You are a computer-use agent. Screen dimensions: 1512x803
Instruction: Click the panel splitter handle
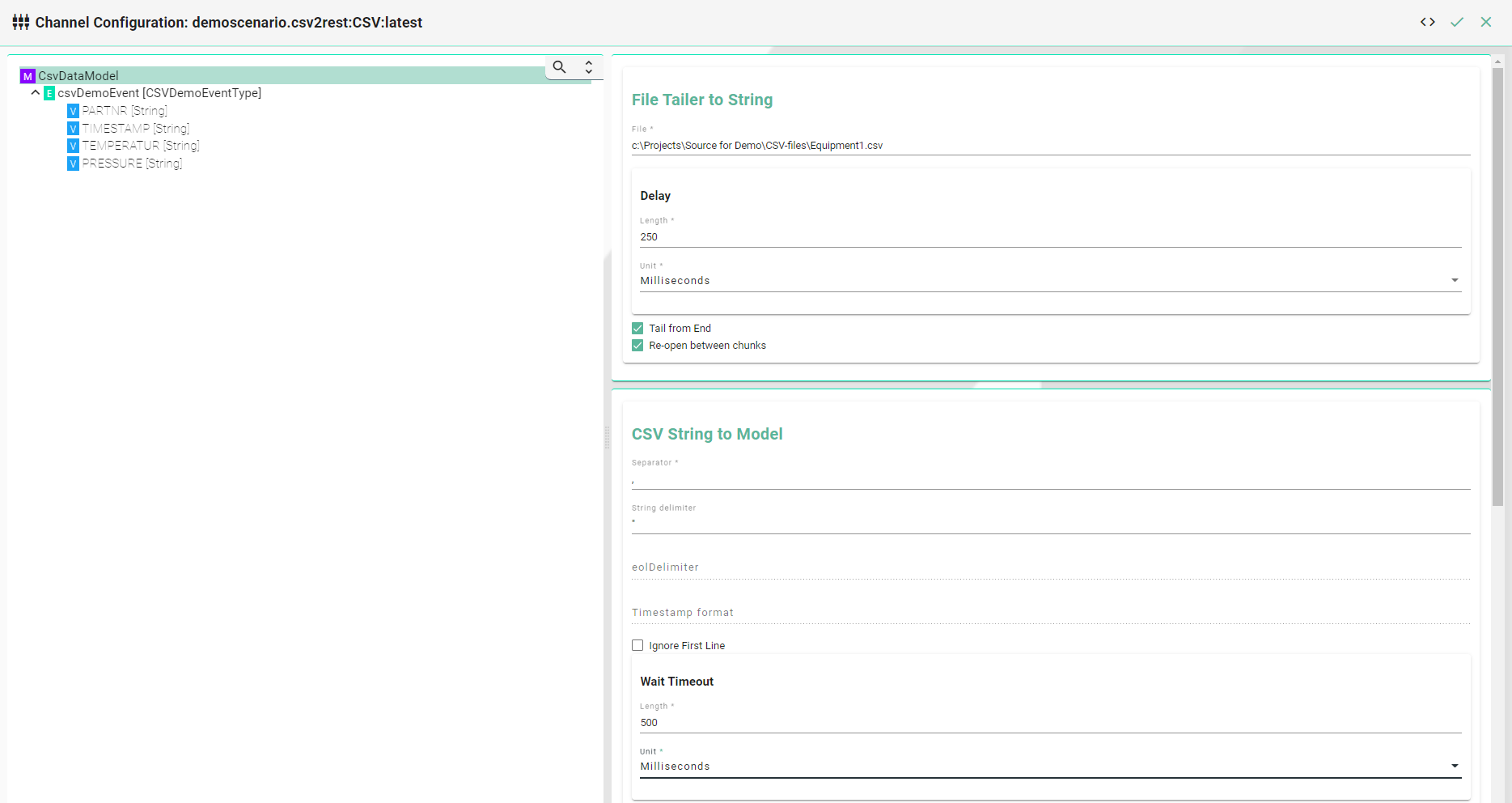[x=607, y=437]
